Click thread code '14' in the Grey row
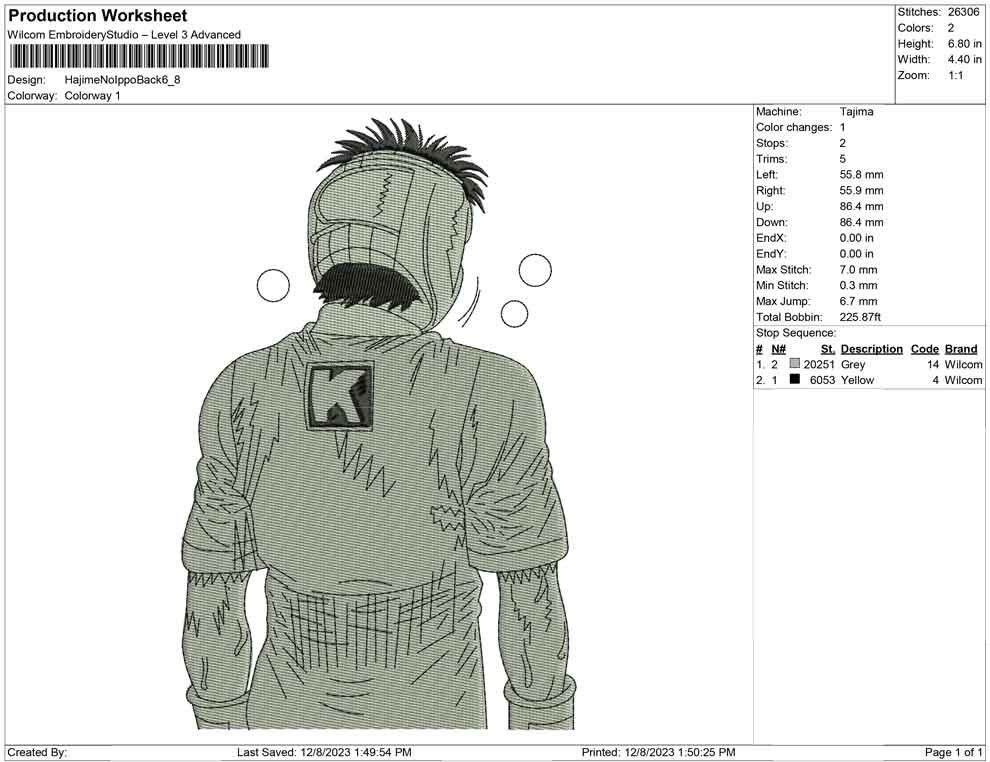Image resolution: width=990 pixels, height=762 pixels. pos(933,364)
